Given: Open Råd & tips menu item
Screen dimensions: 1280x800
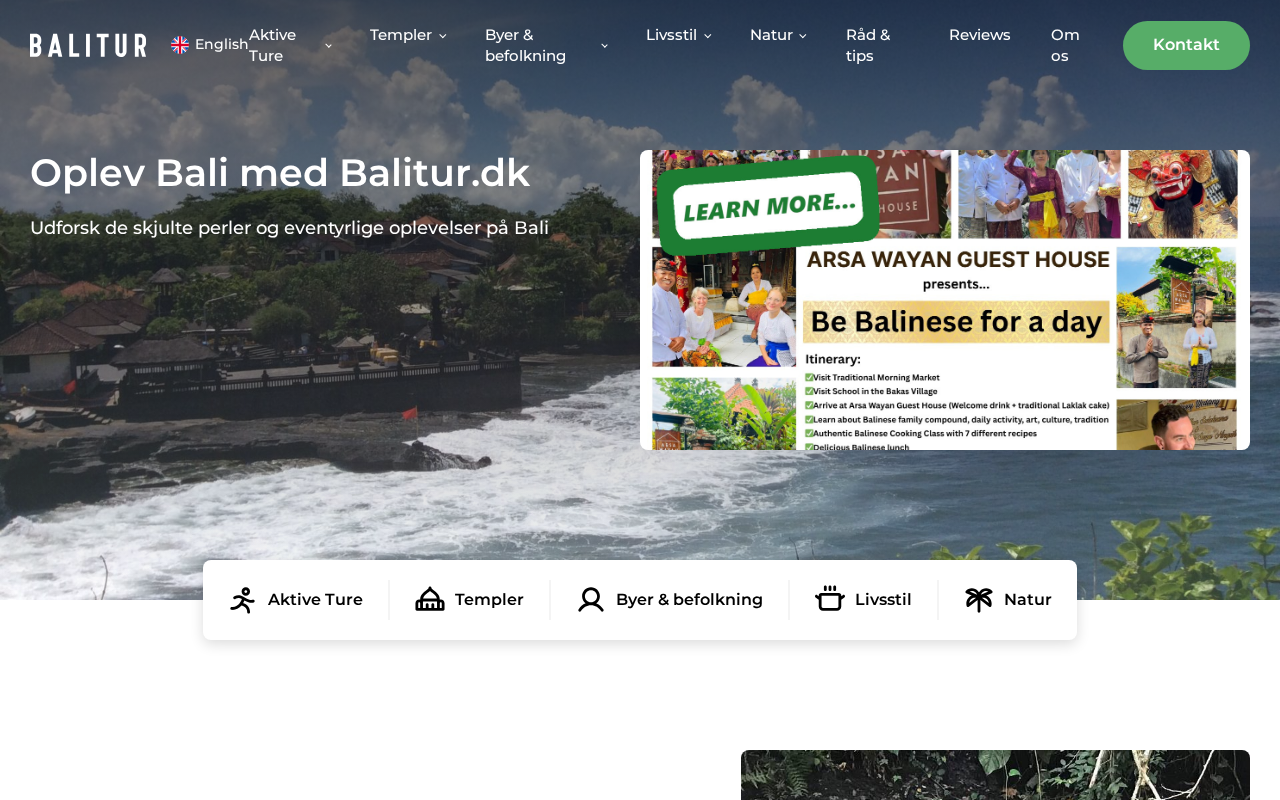Looking at the screenshot, I should pyautogui.click(x=868, y=45).
